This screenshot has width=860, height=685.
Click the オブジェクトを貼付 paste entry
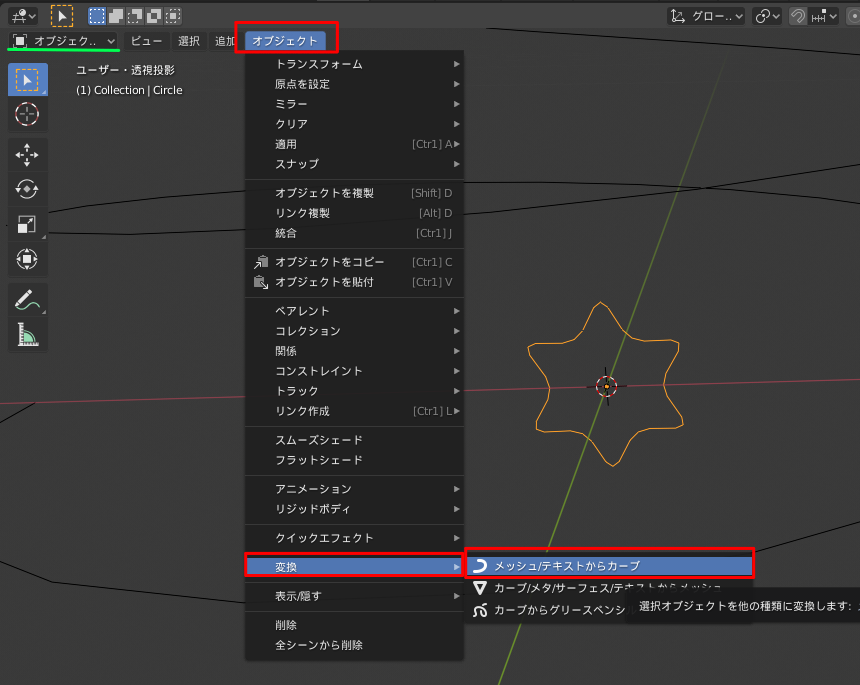click(354, 282)
